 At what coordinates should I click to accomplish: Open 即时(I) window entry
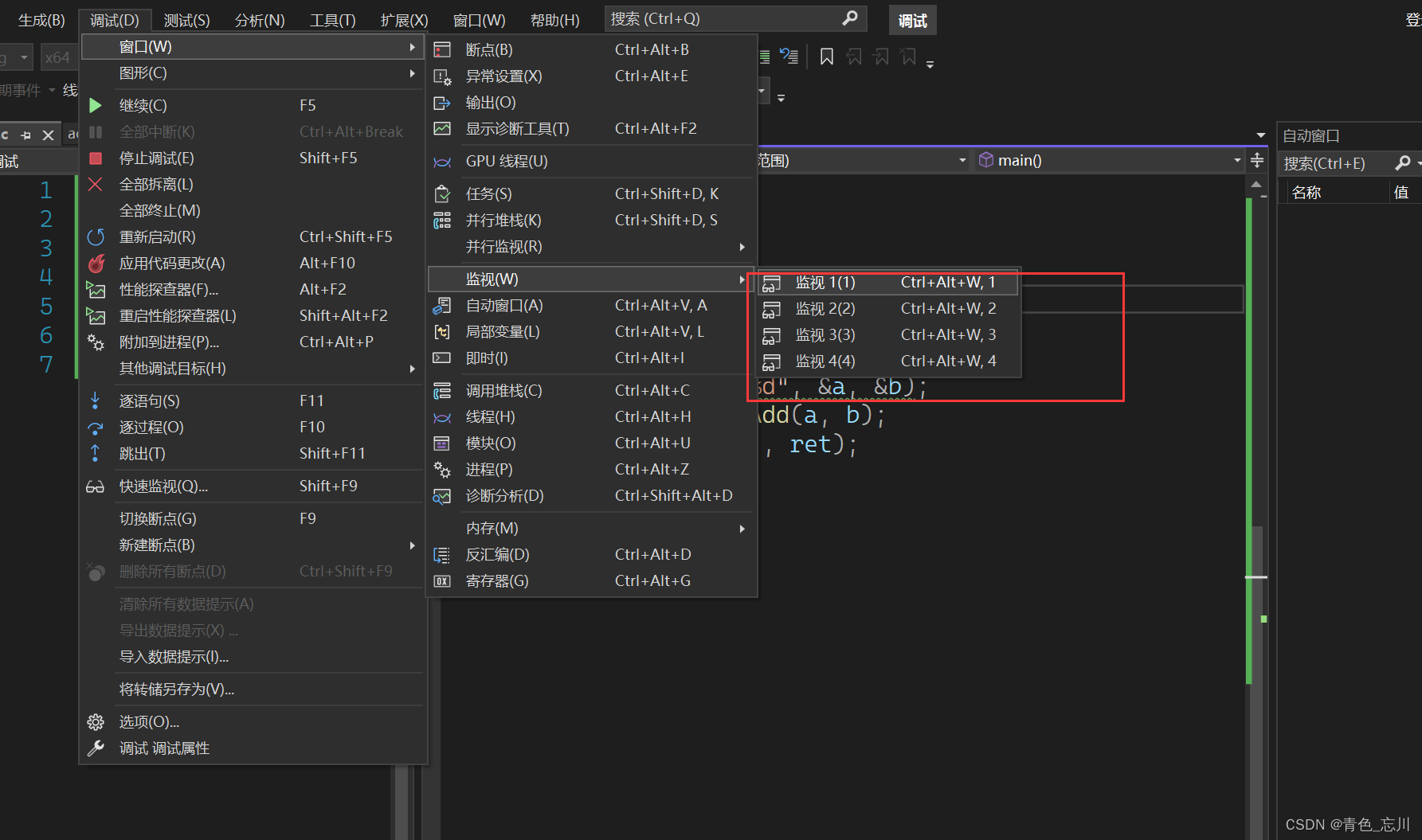(591, 357)
